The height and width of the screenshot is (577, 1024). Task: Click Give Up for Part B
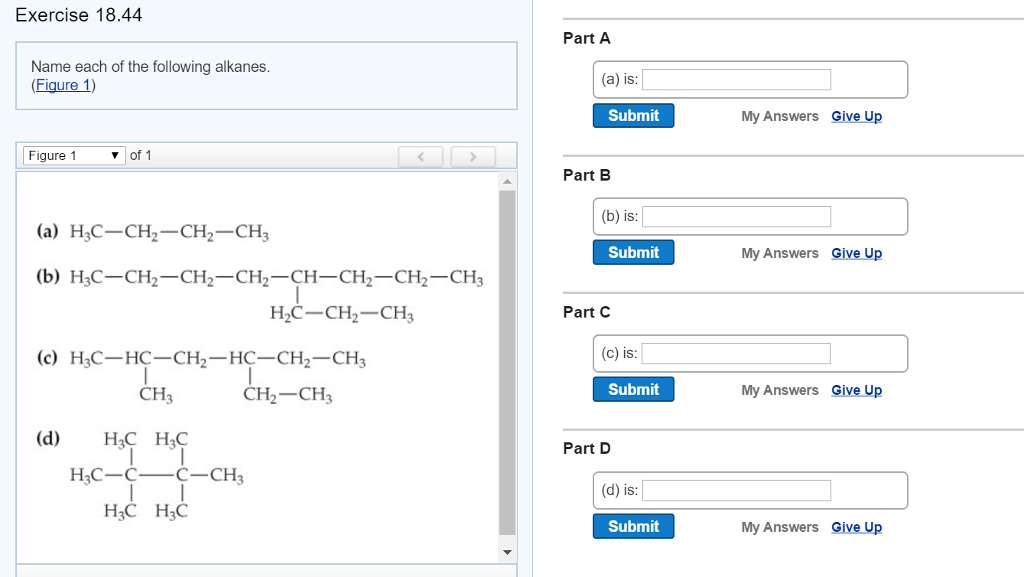(x=856, y=253)
